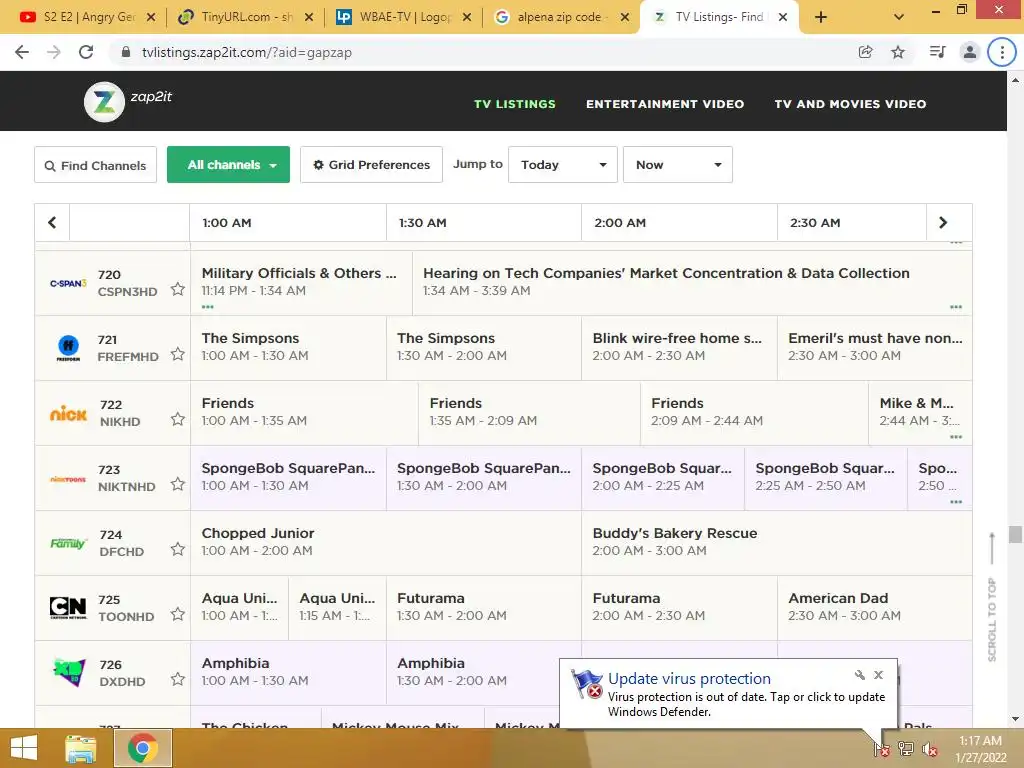
Task: Click Nick channel logo
Action: [x=68, y=413]
